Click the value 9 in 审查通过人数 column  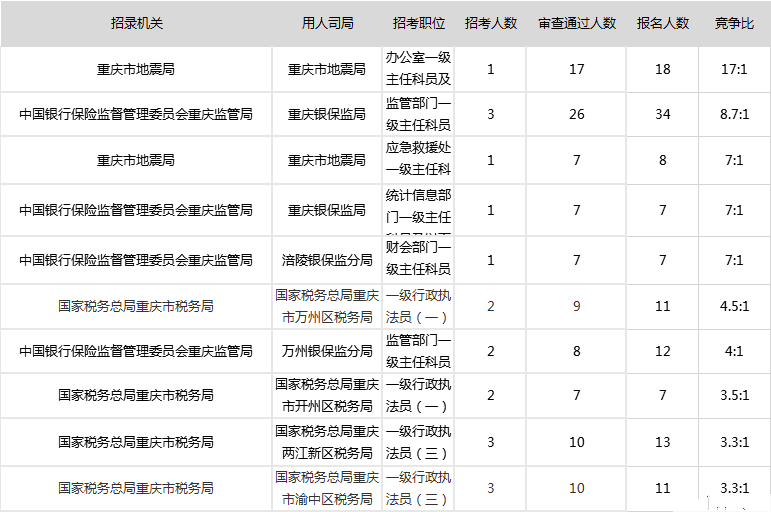577,306
